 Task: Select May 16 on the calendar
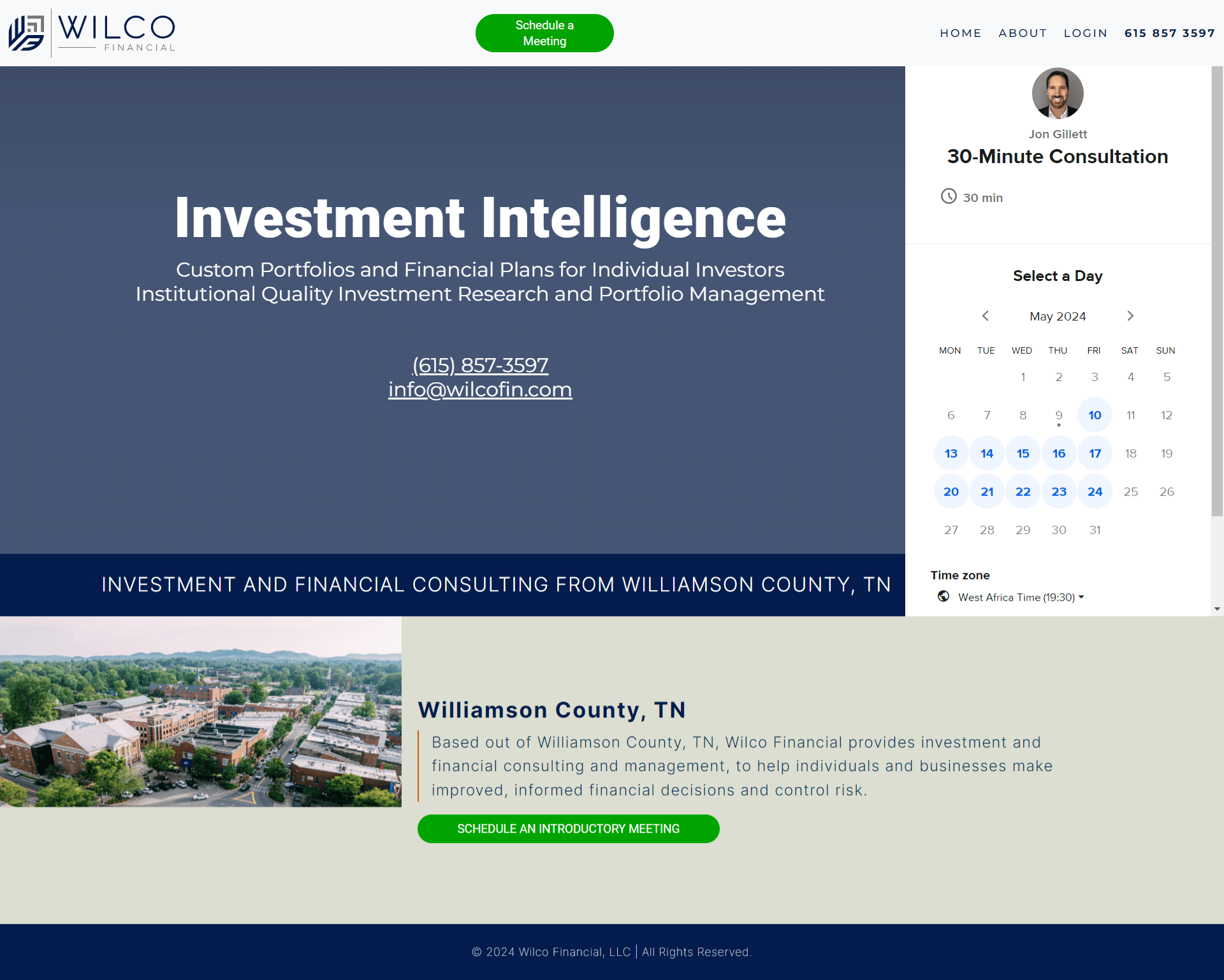1059,454
